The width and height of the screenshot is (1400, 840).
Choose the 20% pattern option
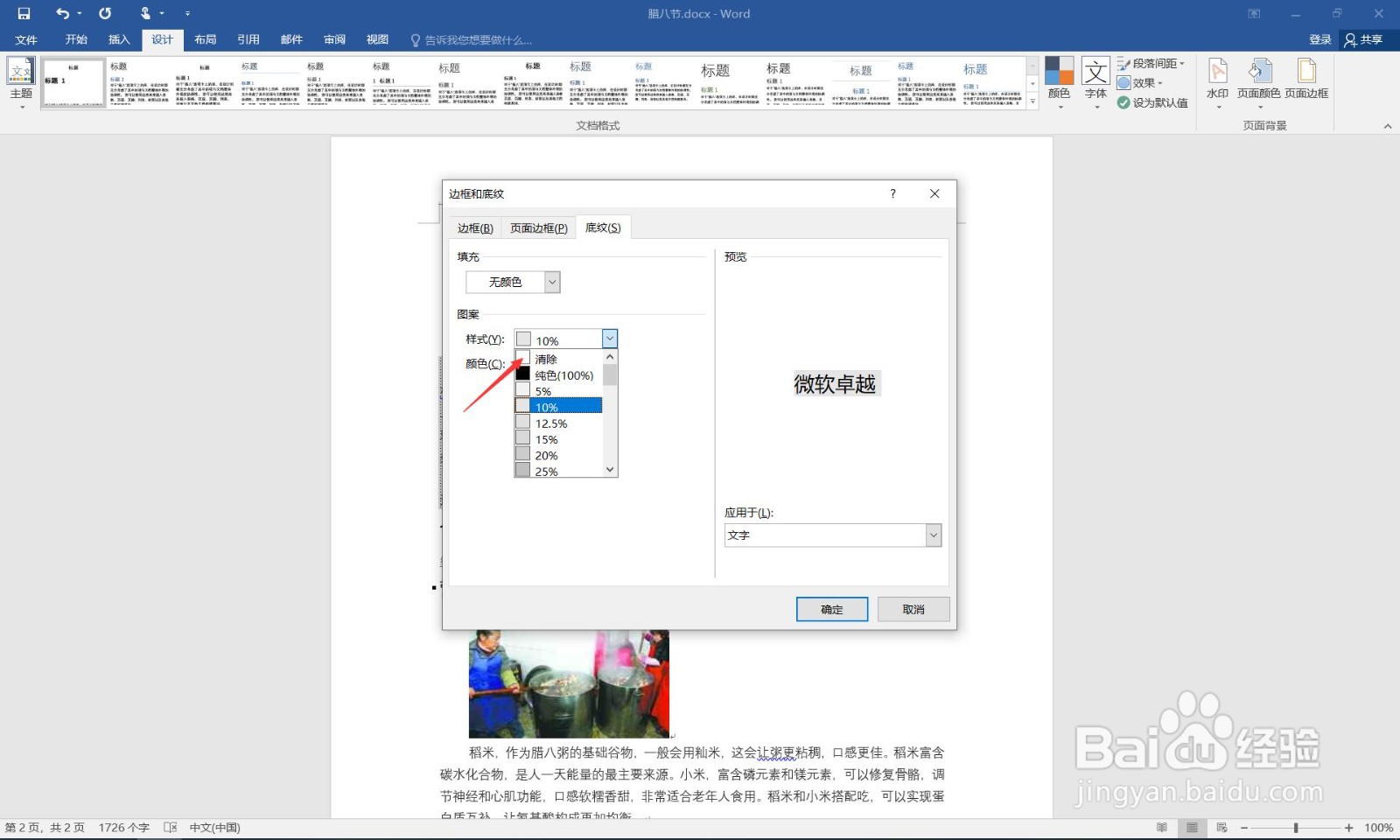(558, 455)
